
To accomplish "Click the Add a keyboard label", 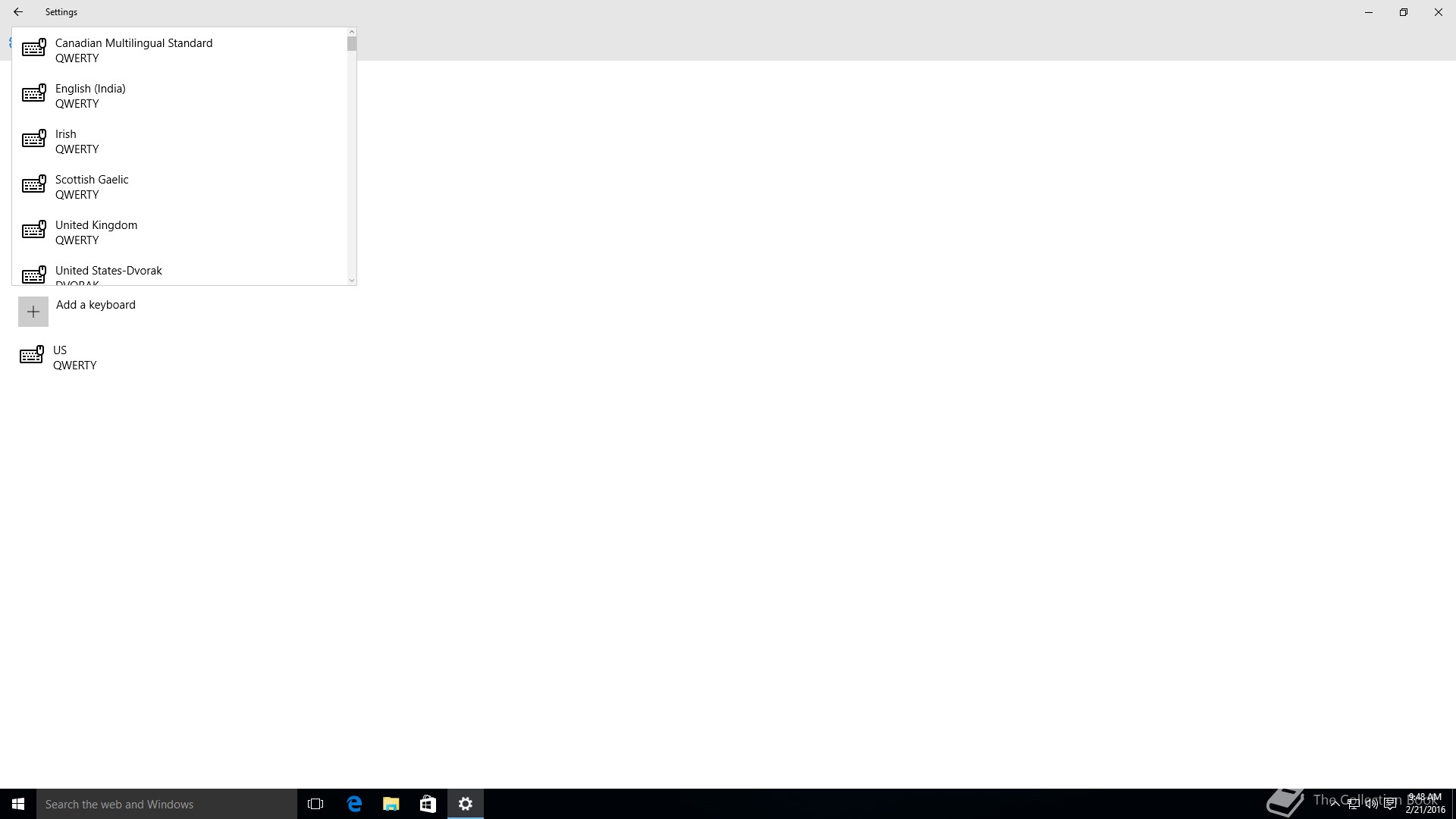I will click(96, 305).
